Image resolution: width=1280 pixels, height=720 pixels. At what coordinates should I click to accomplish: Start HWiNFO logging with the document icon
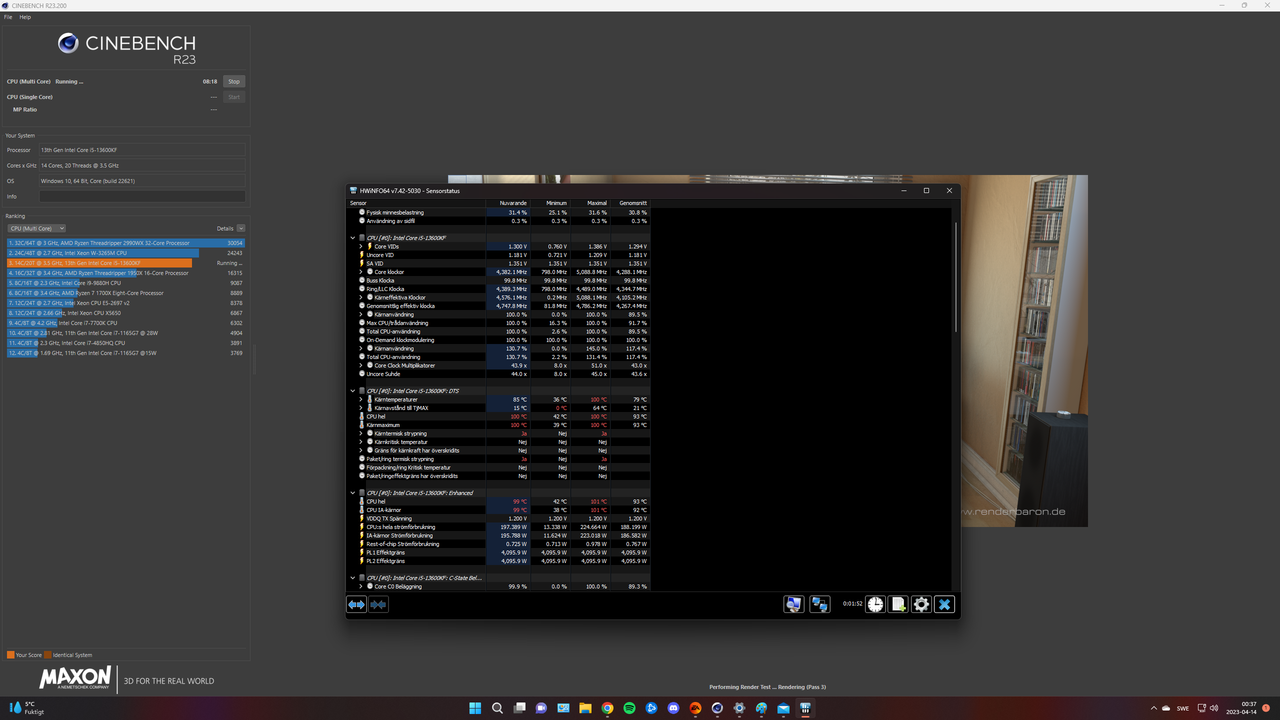[x=898, y=604]
